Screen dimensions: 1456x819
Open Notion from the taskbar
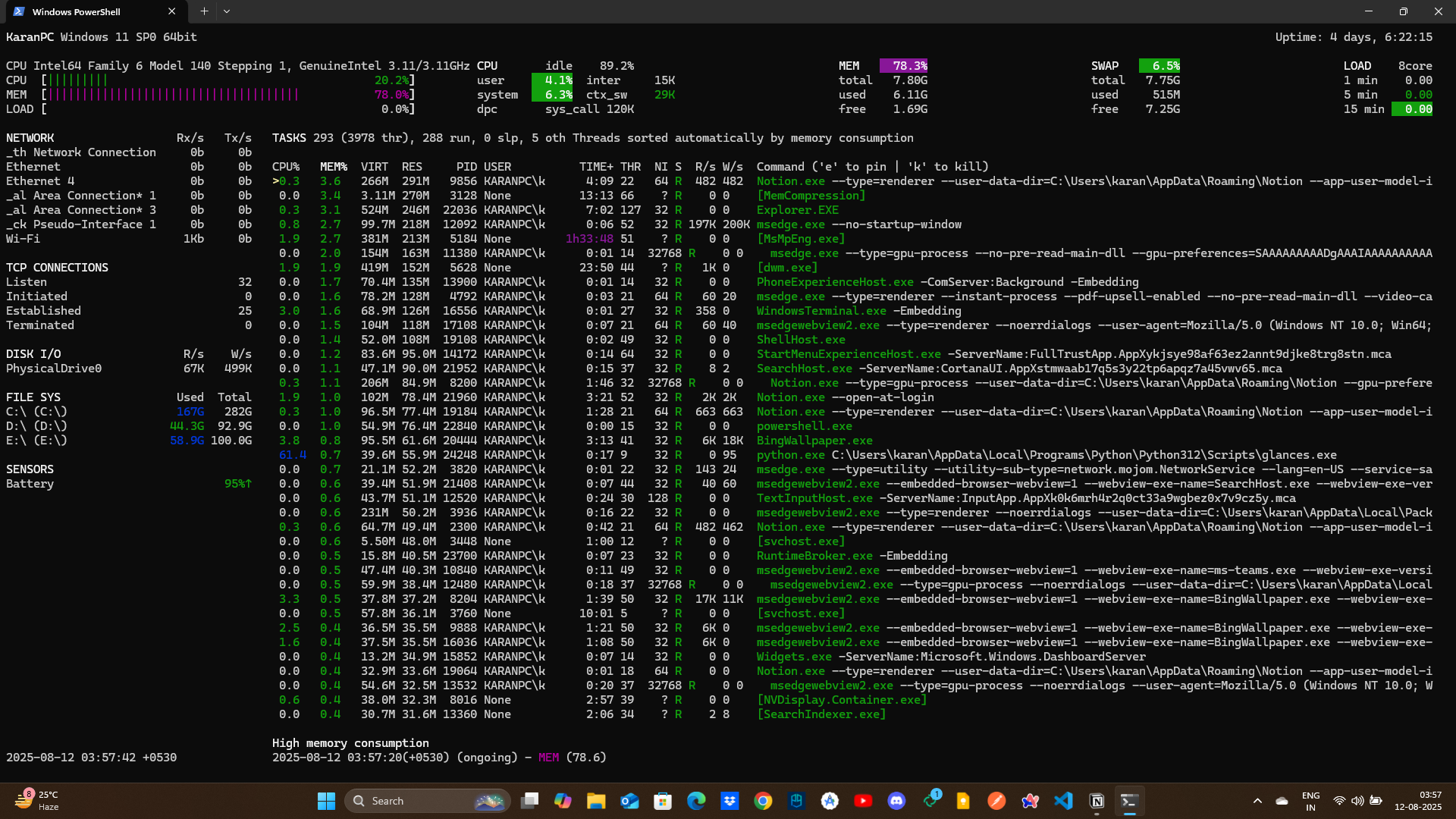tap(1097, 801)
